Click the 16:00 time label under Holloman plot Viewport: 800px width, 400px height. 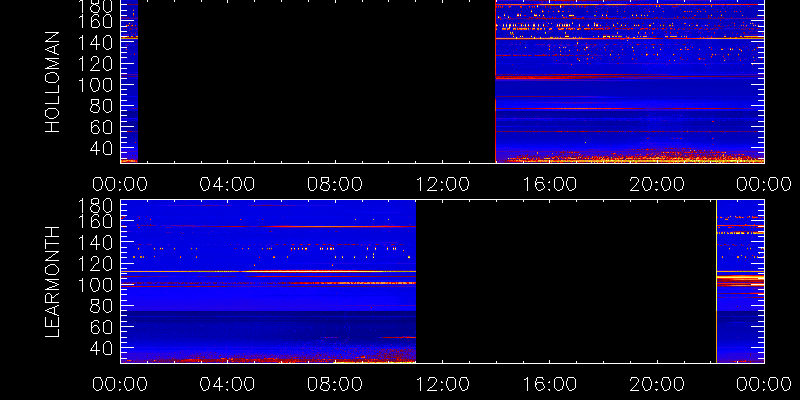549,184
